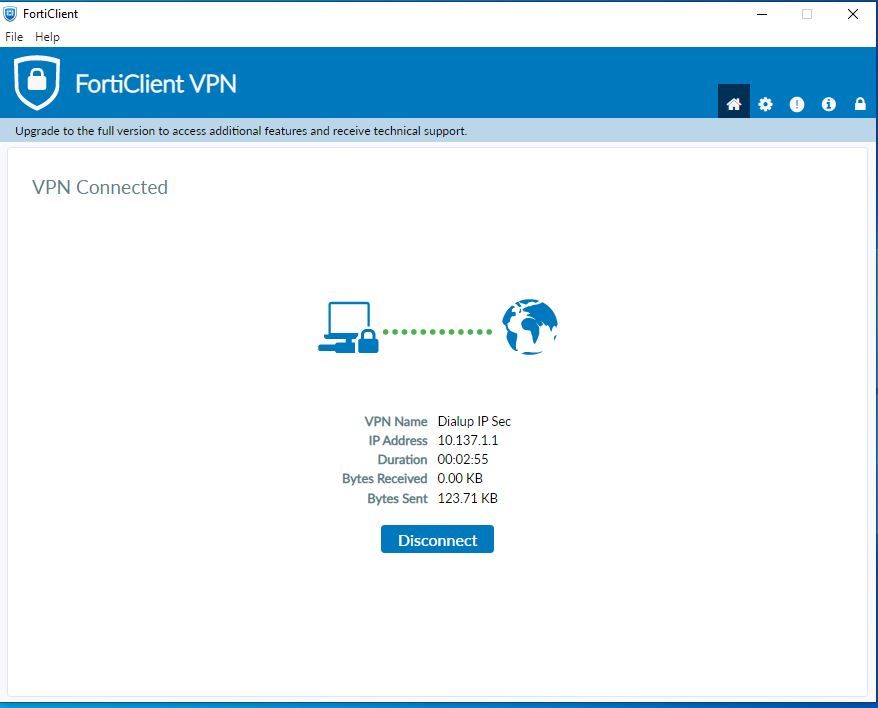
Task: Select the duration value 00:02:55
Action: 463,459
